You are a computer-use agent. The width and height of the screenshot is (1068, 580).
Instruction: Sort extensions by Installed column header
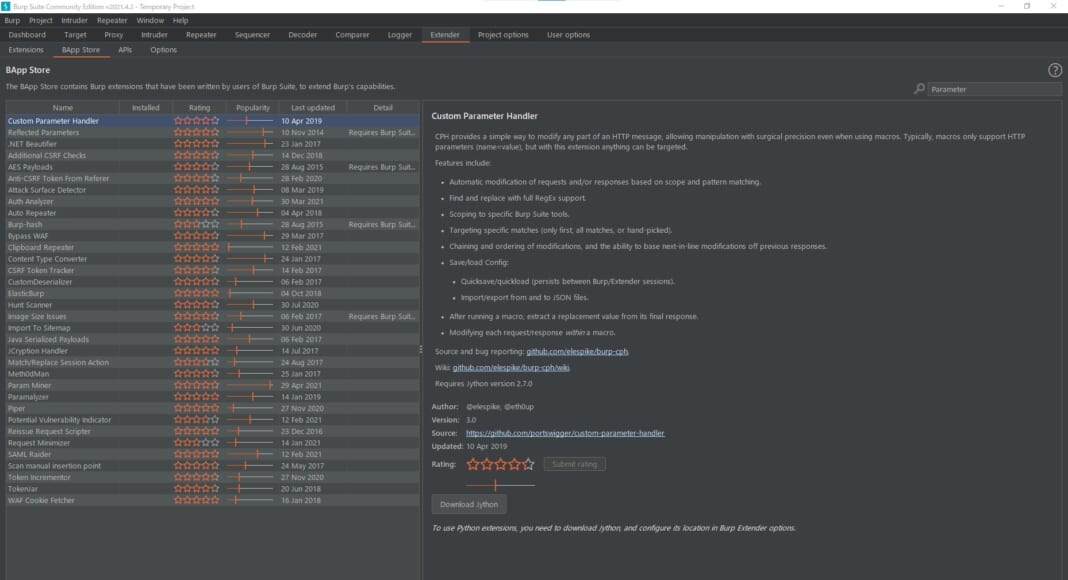pyautogui.click(x=146, y=107)
